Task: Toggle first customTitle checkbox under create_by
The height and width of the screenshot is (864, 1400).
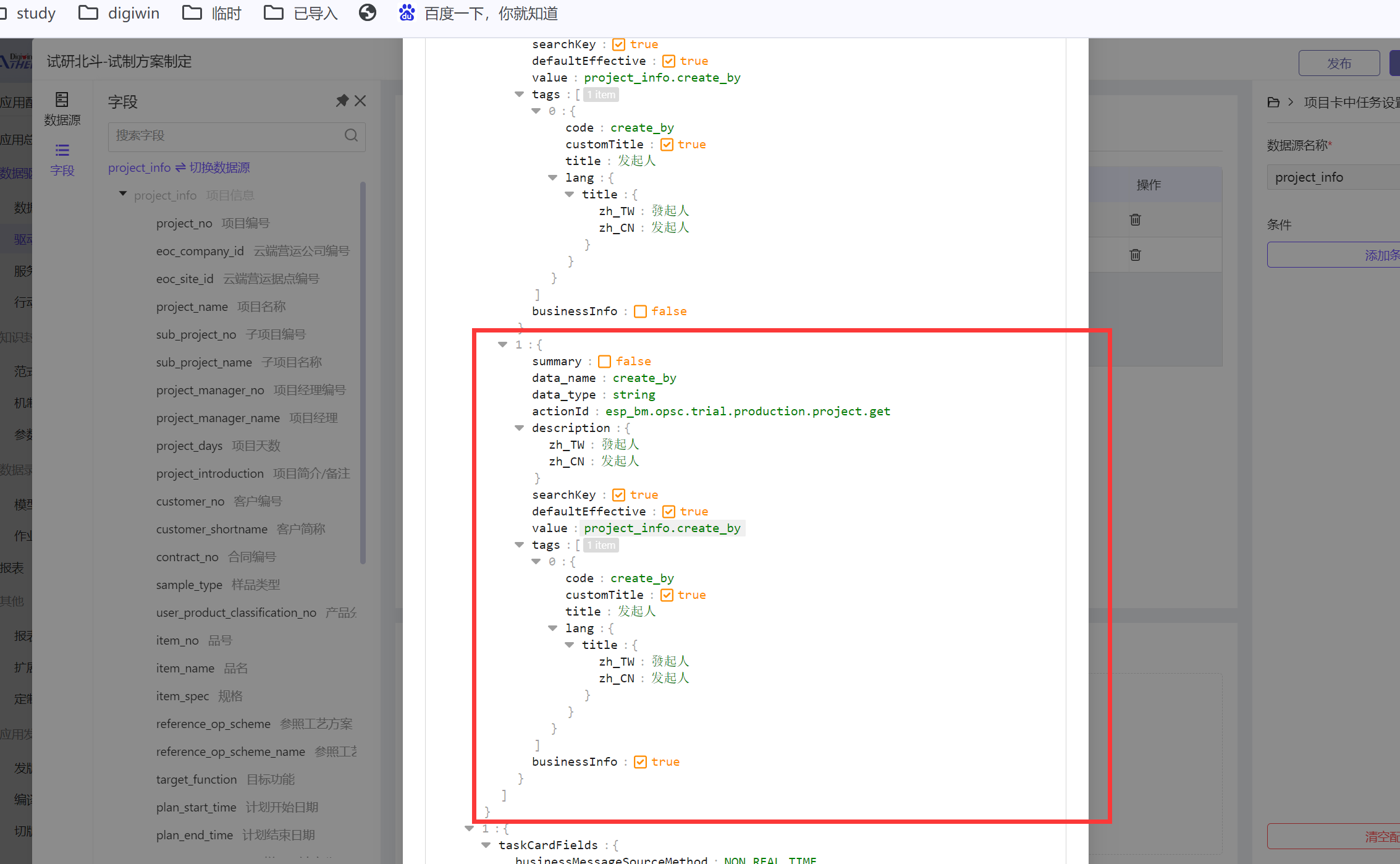Action: click(x=667, y=145)
